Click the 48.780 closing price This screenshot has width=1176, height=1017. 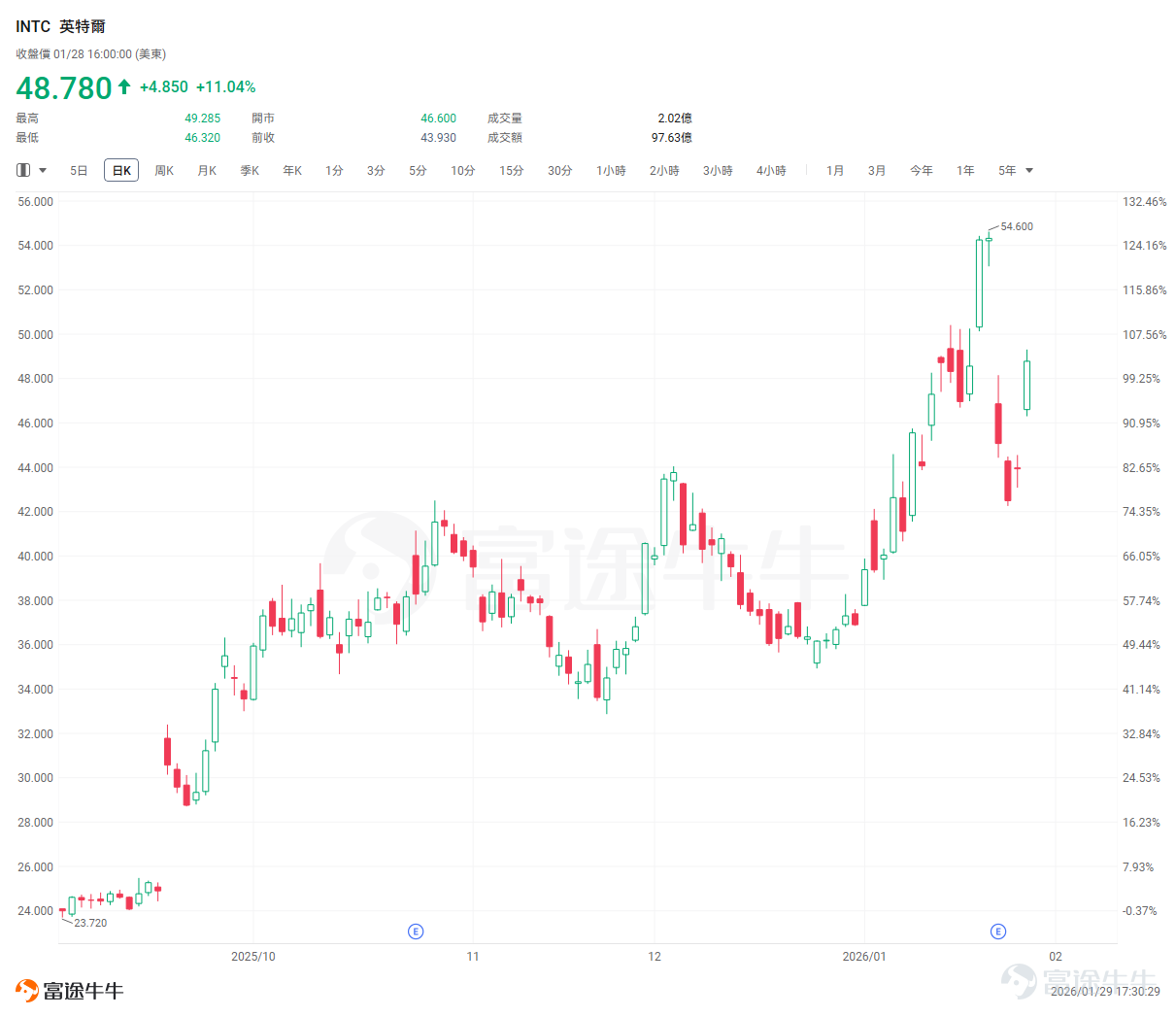click(x=64, y=87)
